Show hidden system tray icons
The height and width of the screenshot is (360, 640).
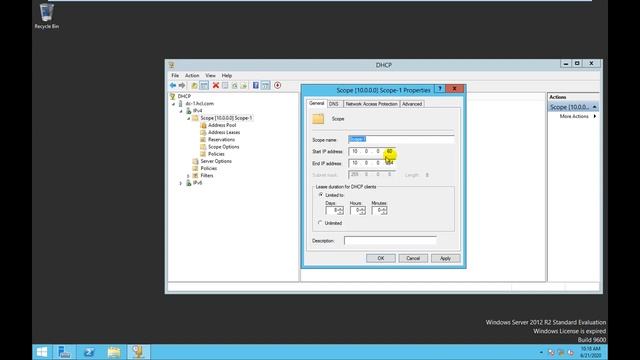tap(541, 352)
